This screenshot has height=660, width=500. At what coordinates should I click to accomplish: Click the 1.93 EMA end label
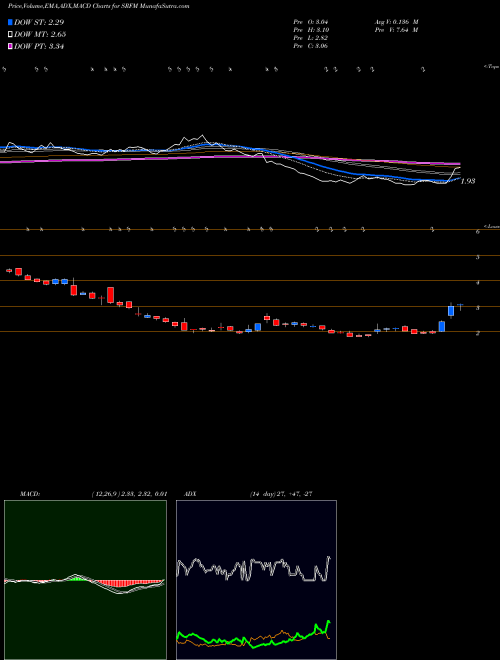[468, 181]
